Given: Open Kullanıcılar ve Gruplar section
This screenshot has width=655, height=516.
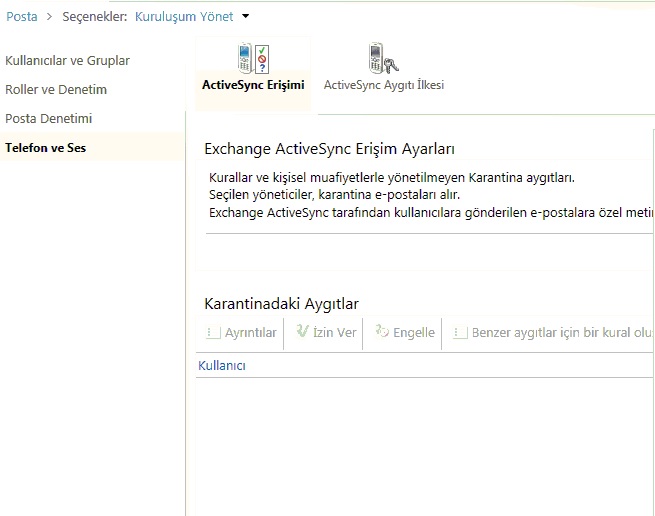Looking at the screenshot, I should tap(67, 61).
